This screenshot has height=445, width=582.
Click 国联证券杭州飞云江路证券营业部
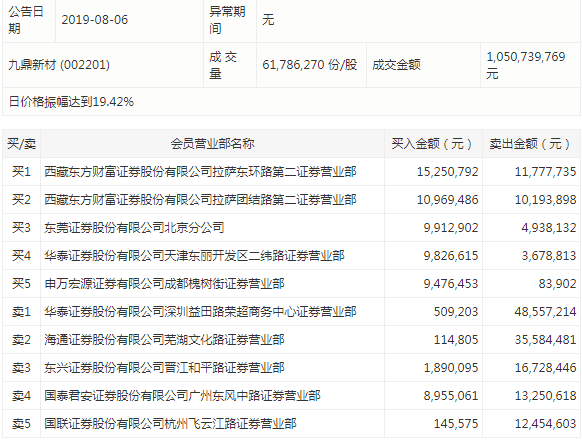[170, 423]
